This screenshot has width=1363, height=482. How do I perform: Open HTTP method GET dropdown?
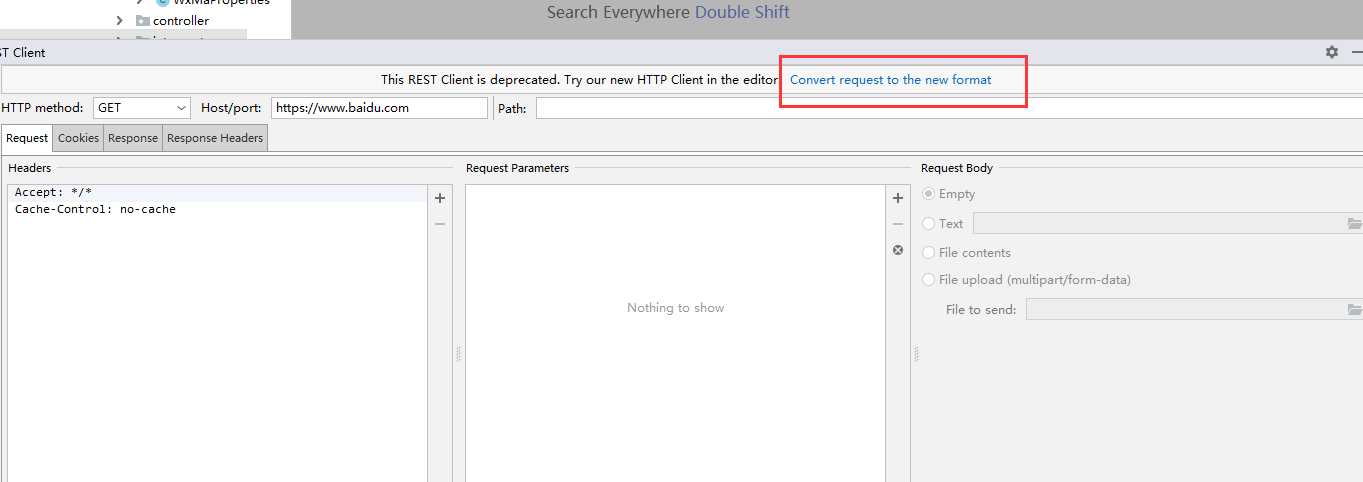(x=142, y=108)
